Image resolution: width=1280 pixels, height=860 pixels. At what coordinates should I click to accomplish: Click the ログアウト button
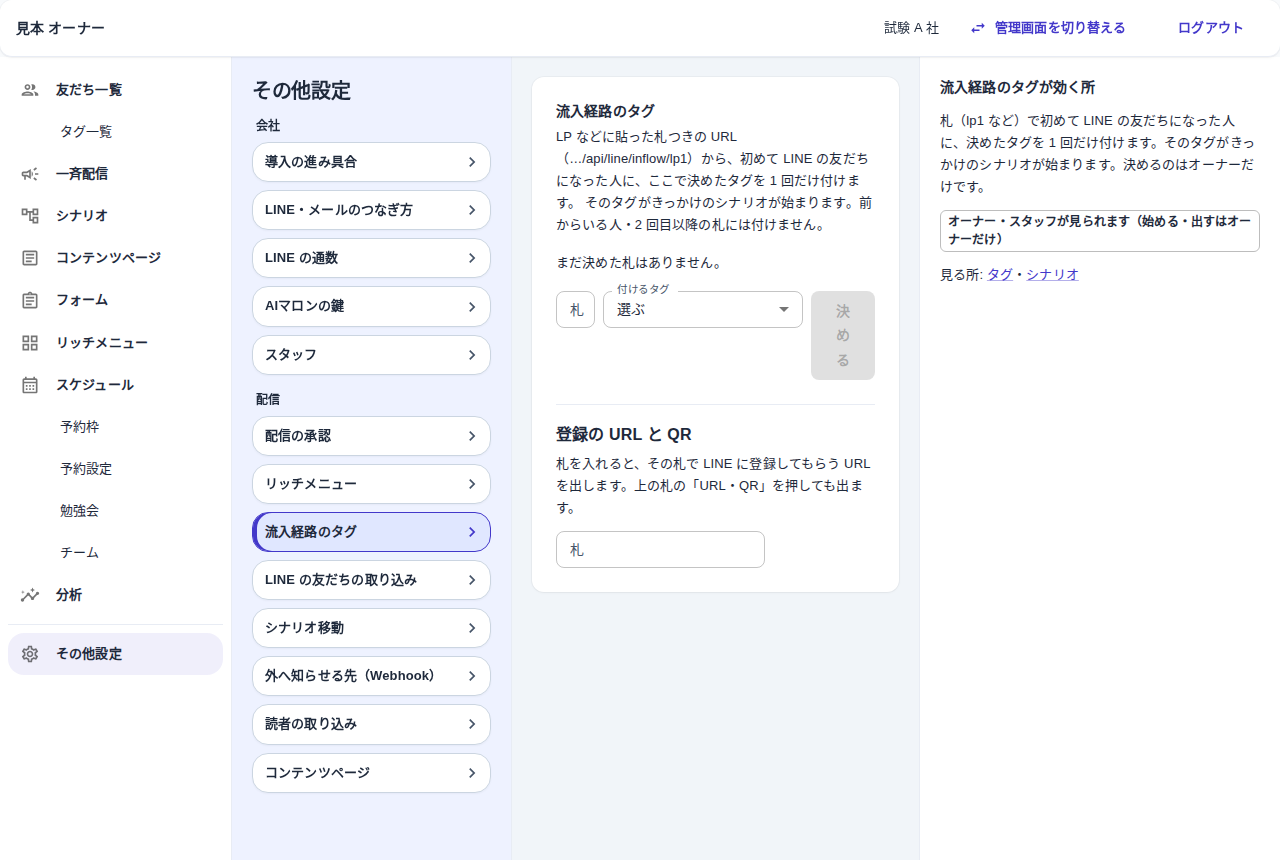[1210, 28]
